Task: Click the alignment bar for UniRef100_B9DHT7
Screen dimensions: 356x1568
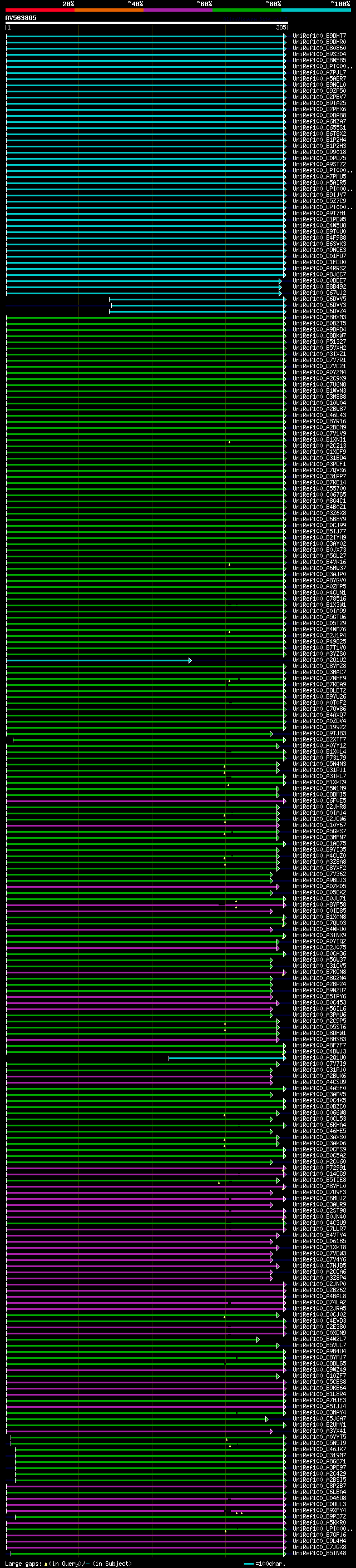Action: pyautogui.click(x=146, y=37)
